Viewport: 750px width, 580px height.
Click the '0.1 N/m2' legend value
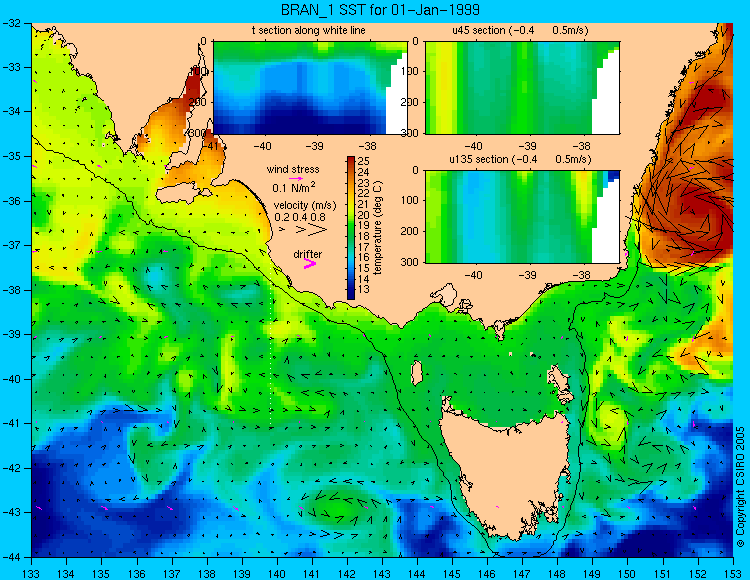[x=294, y=187]
